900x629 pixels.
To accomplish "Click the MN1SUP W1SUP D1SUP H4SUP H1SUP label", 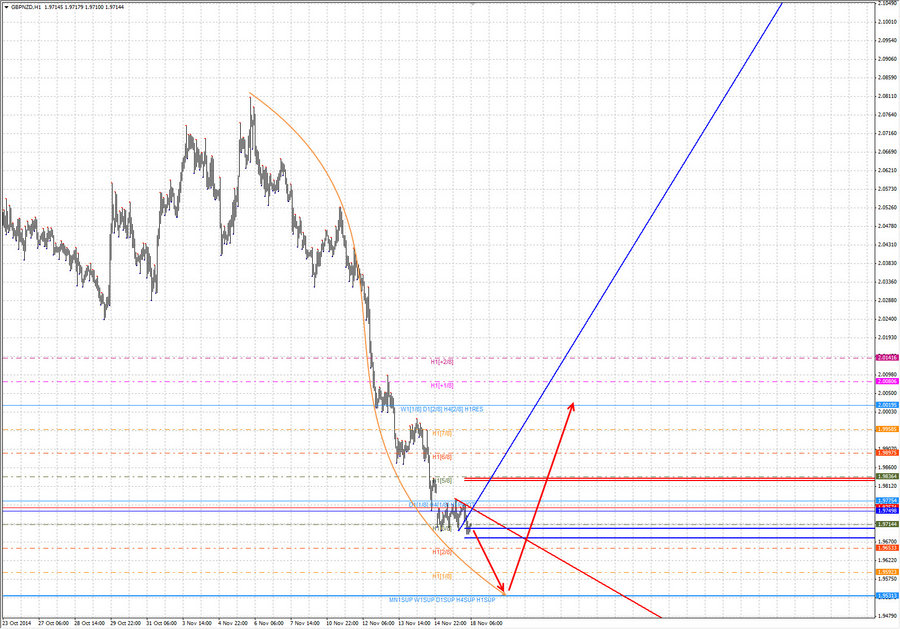I will click(442, 600).
